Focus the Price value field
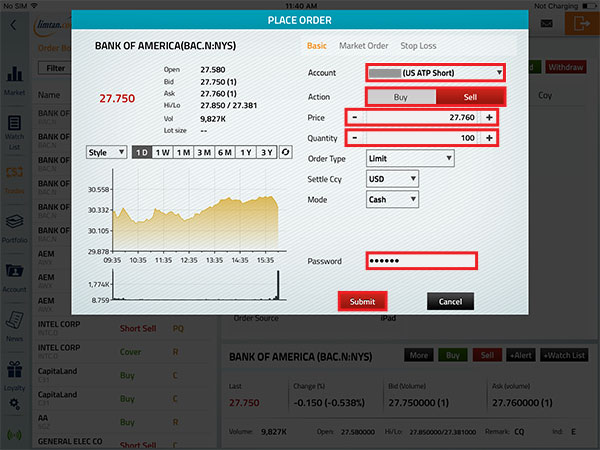The width and height of the screenshot is (600, 450). click(422, 117)
